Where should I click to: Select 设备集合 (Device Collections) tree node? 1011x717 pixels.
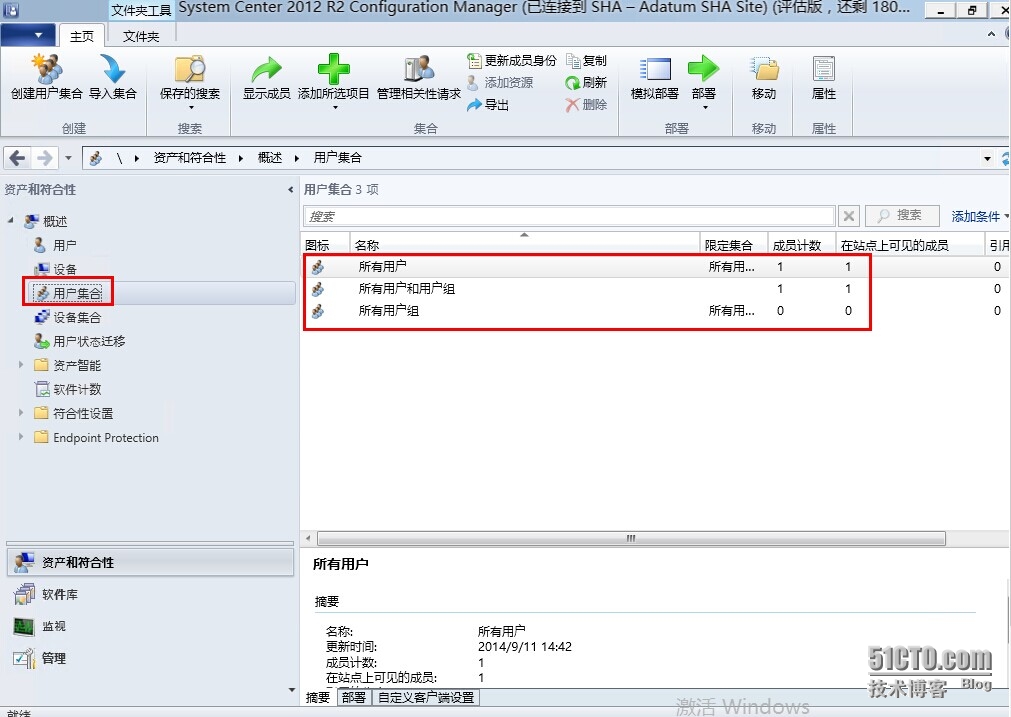68,317
